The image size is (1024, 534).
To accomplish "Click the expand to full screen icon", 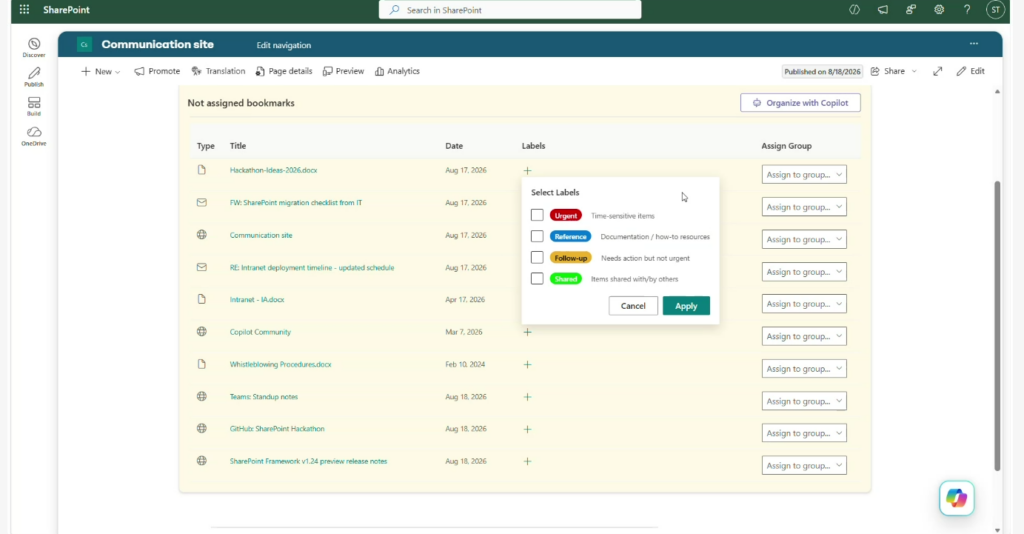I will [938, 71].
